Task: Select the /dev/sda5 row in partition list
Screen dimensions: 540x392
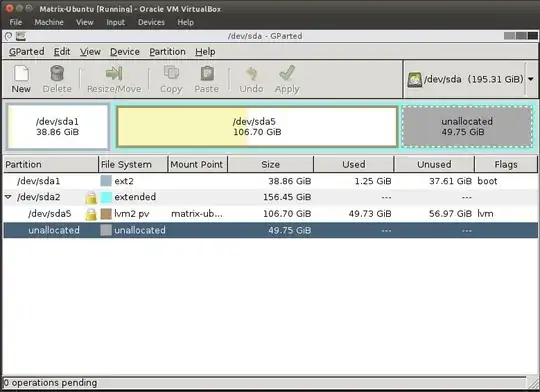Action: (270, 214)
